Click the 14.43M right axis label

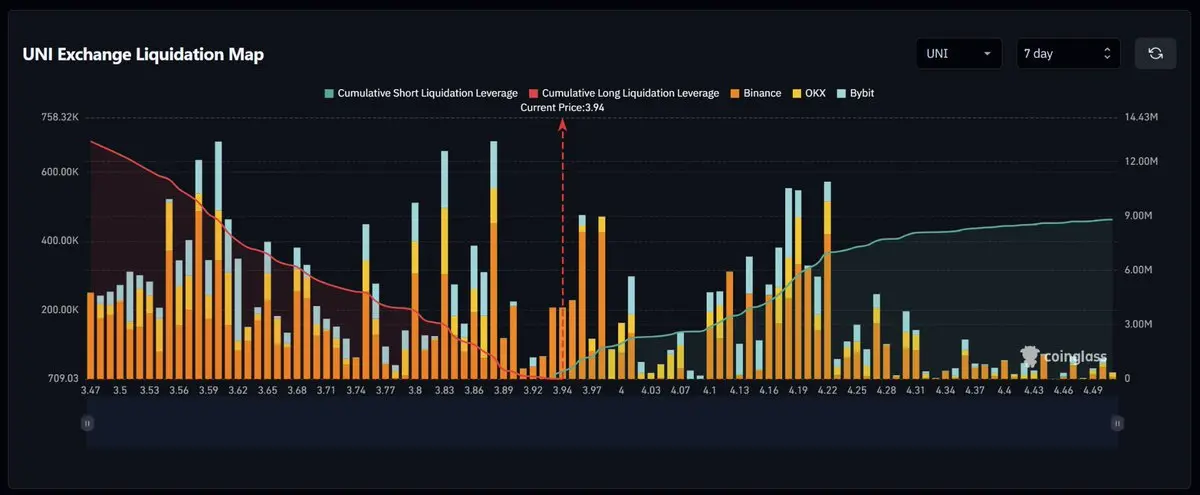pyautogui.click(x=1141, y=117)
